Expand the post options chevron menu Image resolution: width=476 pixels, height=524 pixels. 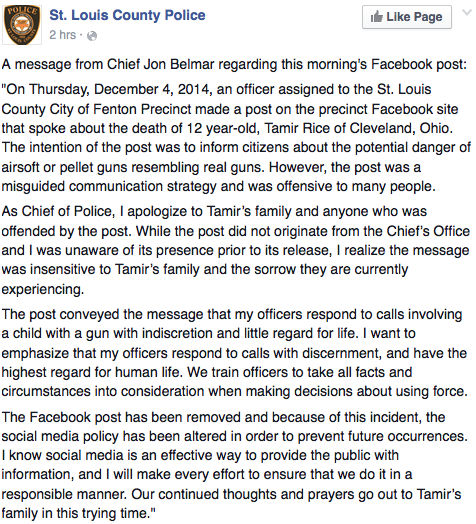[x=467, y=13]
